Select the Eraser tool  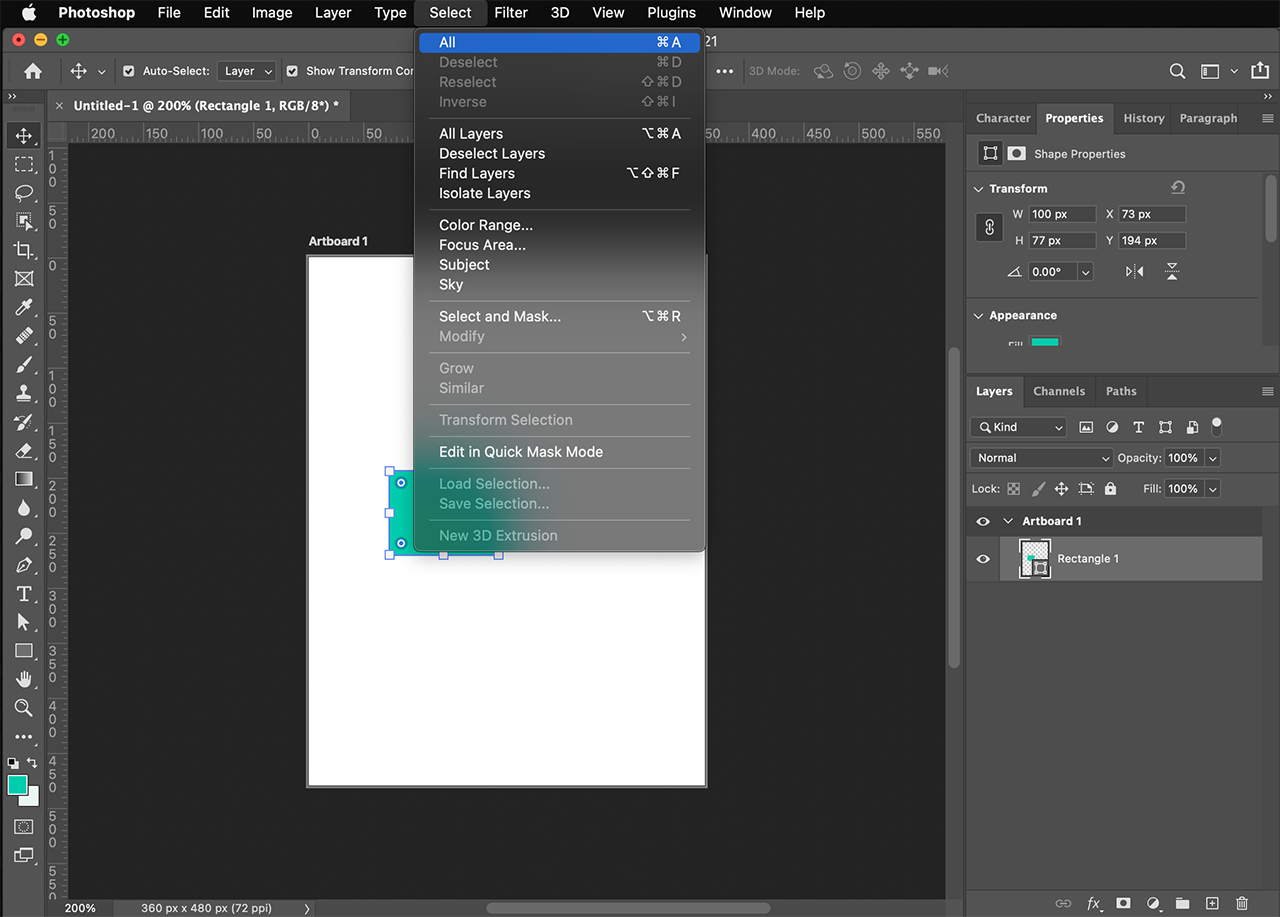coord(24,450)
